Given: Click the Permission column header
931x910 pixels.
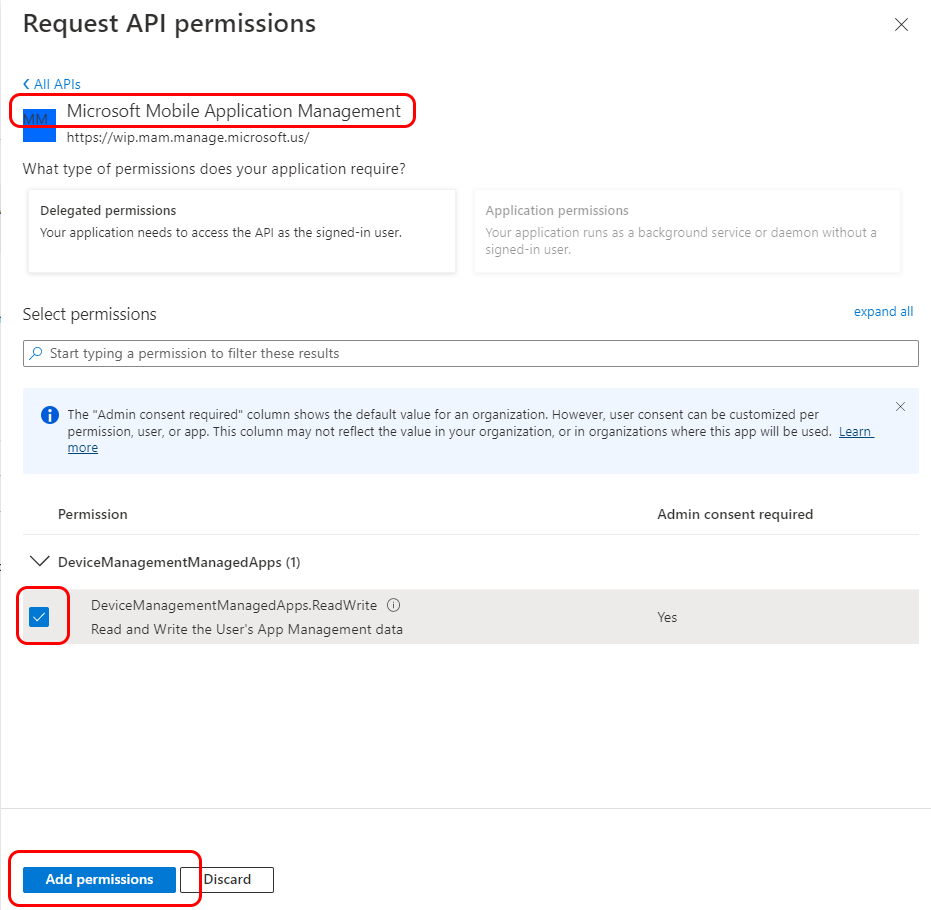Looking at the screenshot, I should click(x=92, y=514).
